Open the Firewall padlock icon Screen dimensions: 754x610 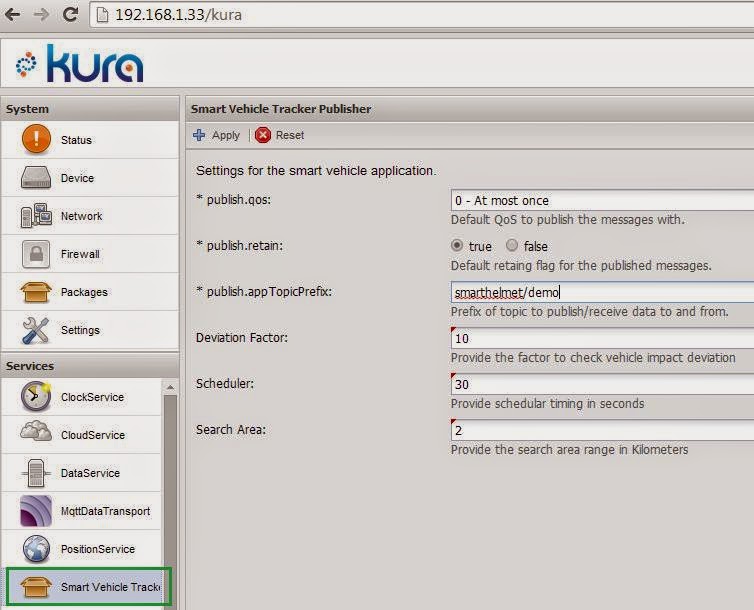click(x=36, y=253)
